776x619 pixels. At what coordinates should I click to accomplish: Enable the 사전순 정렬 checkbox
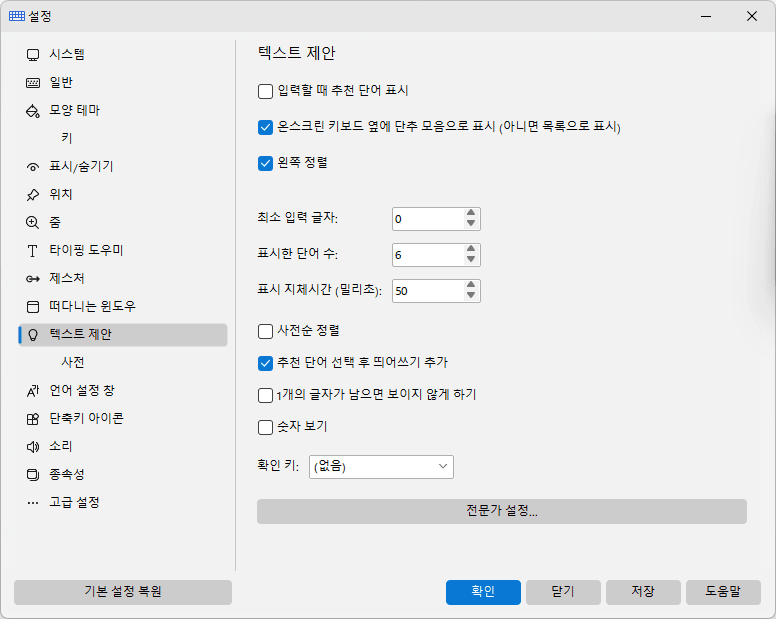(x=265, y=331)
